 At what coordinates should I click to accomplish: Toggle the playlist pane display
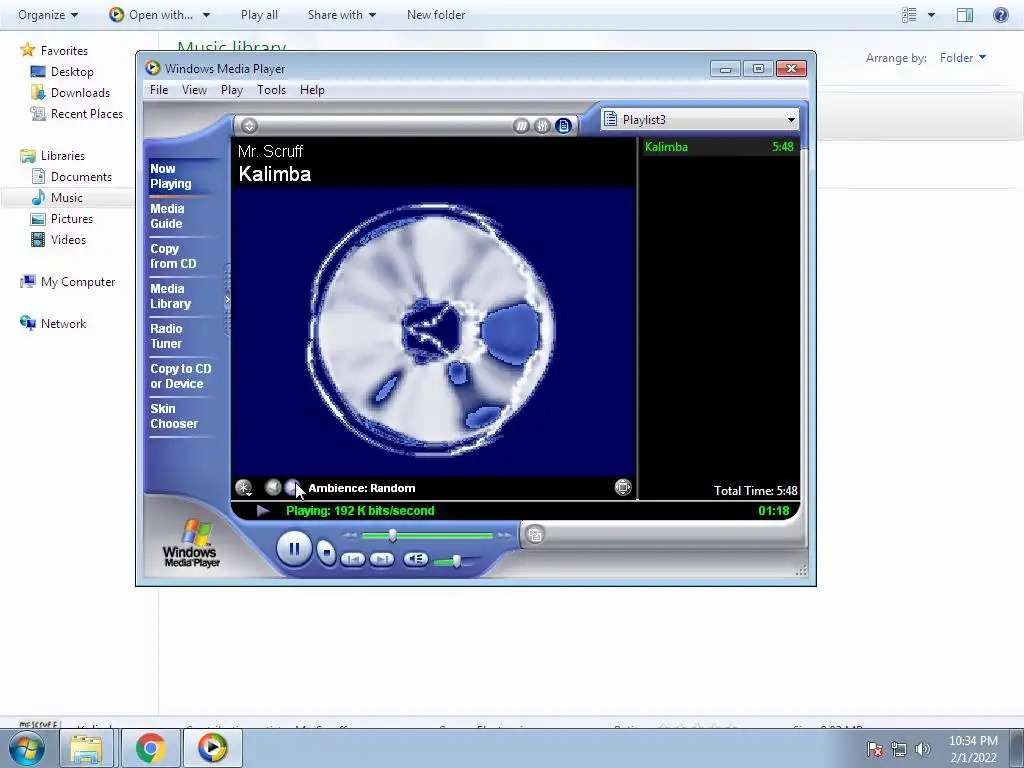point(564,126)
